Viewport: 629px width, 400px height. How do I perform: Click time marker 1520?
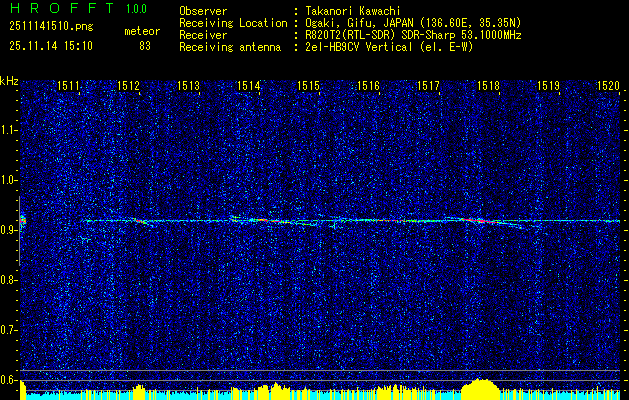point(608,85)
